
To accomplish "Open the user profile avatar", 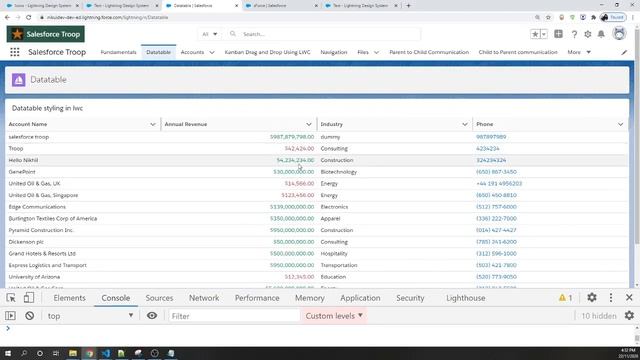I will [x=619, y=34].
